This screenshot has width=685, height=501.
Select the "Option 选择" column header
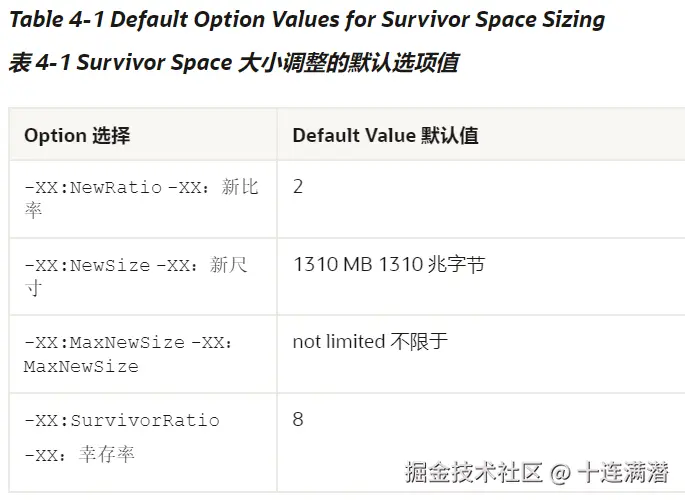click(77, 135)
